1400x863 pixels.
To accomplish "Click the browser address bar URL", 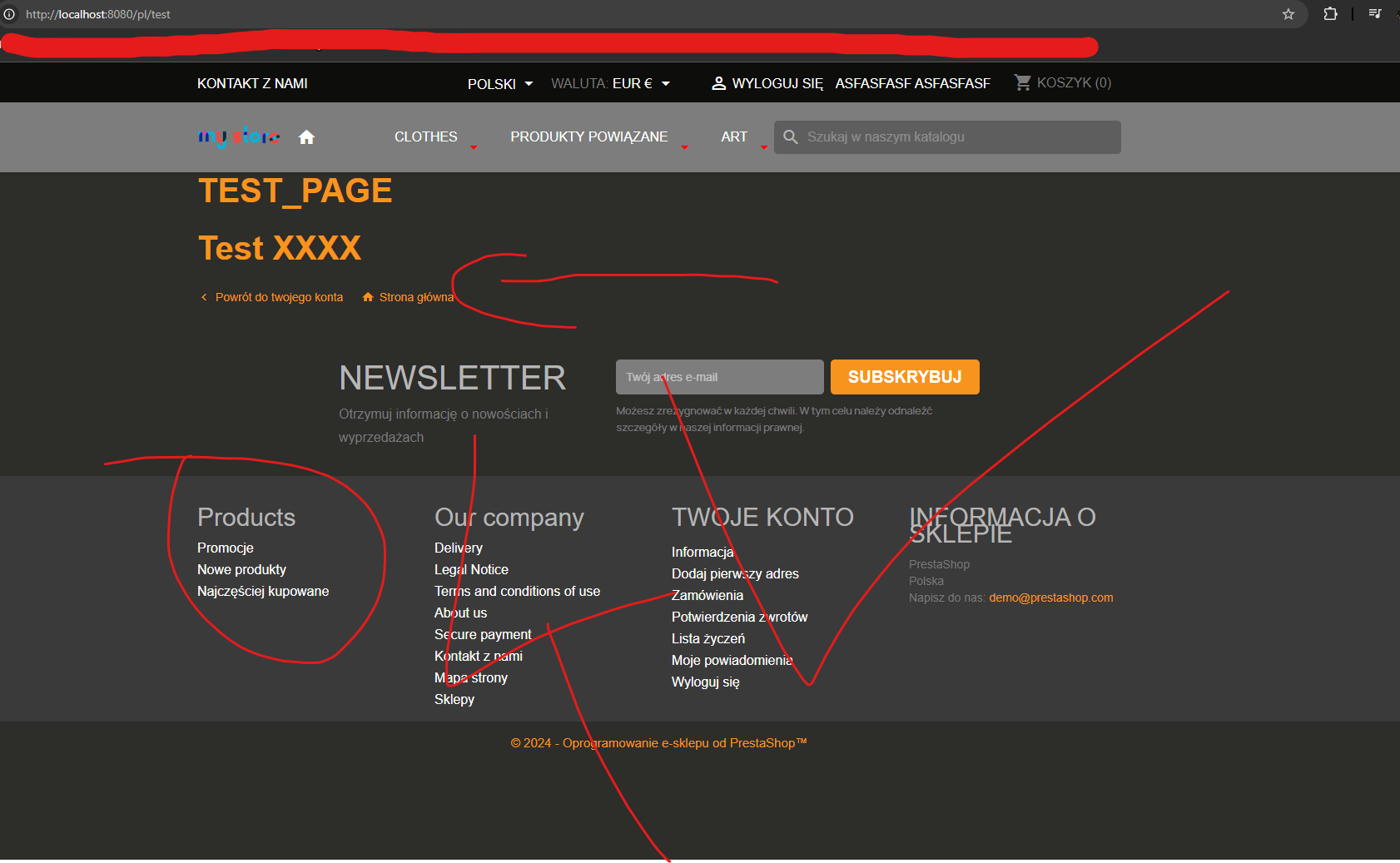I will pos(98,14).
